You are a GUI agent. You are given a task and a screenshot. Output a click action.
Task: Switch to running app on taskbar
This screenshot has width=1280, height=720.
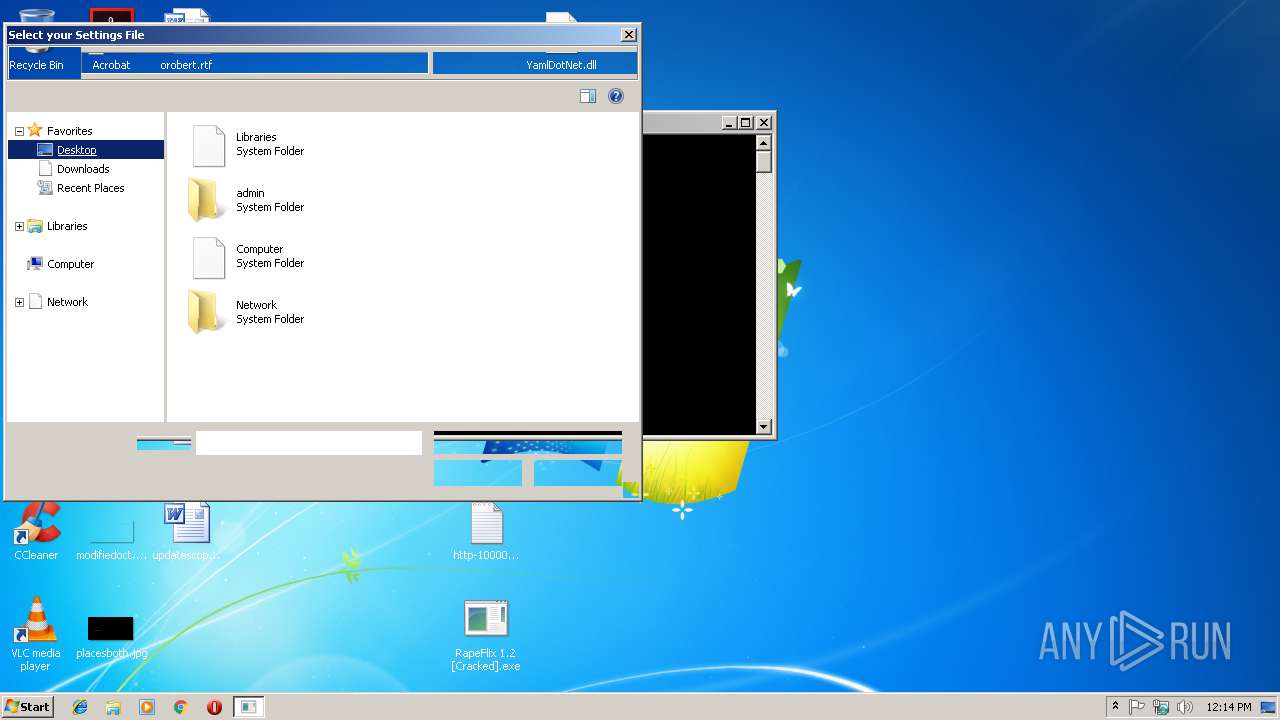click(249, 707)
